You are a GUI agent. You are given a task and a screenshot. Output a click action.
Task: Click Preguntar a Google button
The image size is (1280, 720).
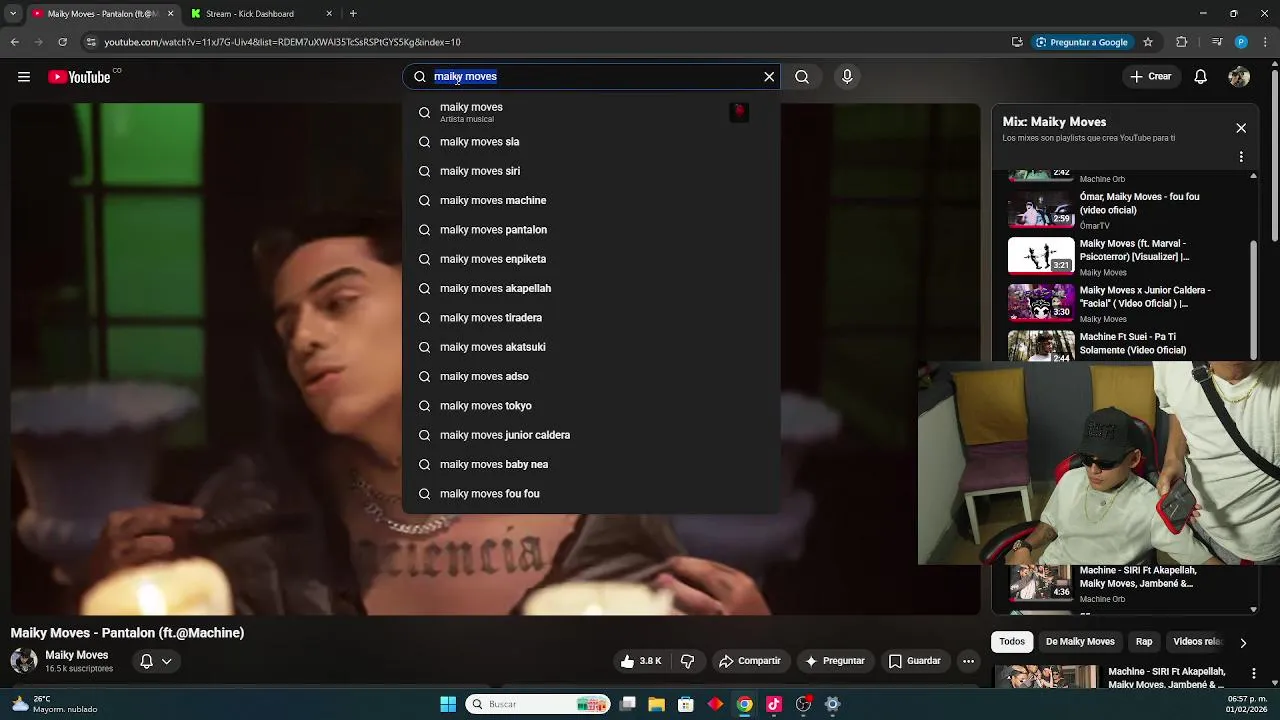coord(1081,42)
